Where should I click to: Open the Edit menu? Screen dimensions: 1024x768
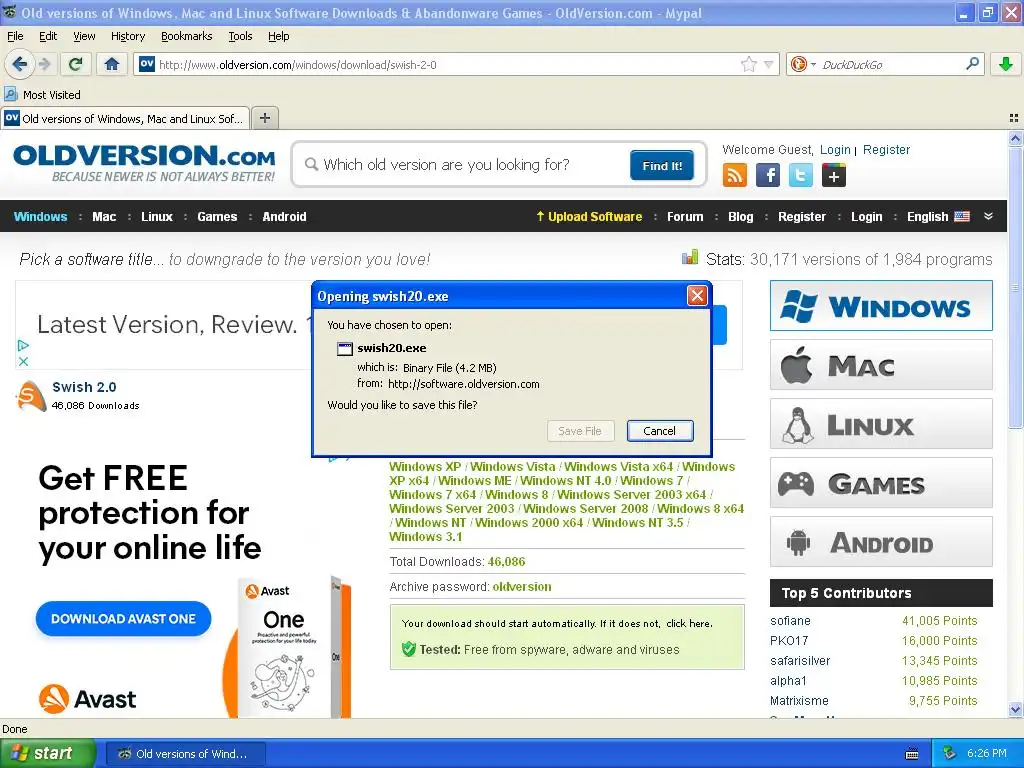click(48, 36)
